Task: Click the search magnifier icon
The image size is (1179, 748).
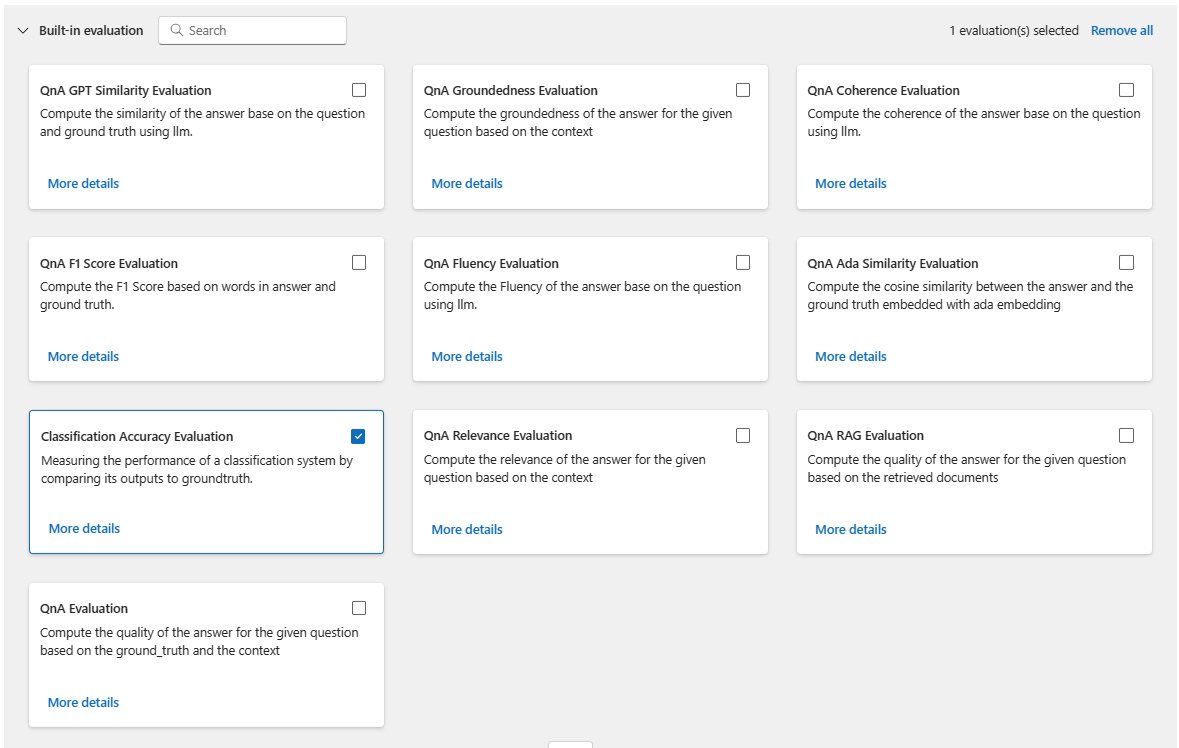Action: click(177, 31)
